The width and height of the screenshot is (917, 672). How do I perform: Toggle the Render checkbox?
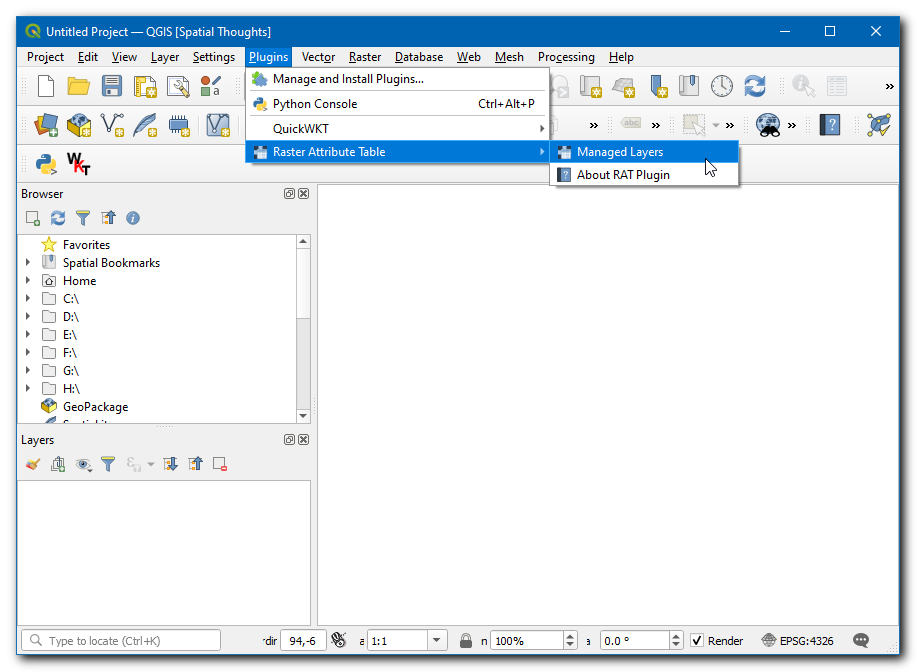point(697,641)
